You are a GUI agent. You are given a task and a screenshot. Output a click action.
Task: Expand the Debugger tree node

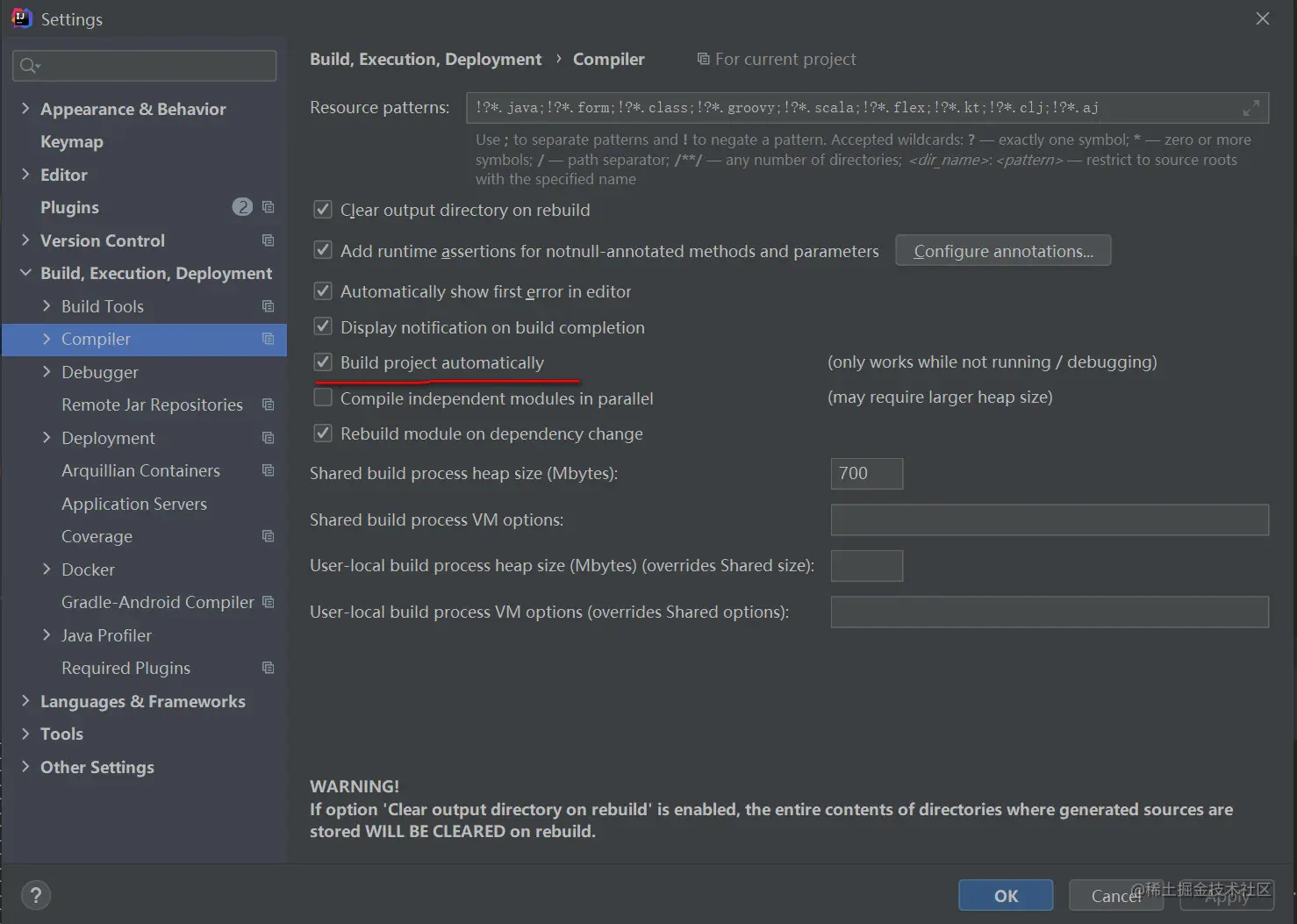[47, 372]
